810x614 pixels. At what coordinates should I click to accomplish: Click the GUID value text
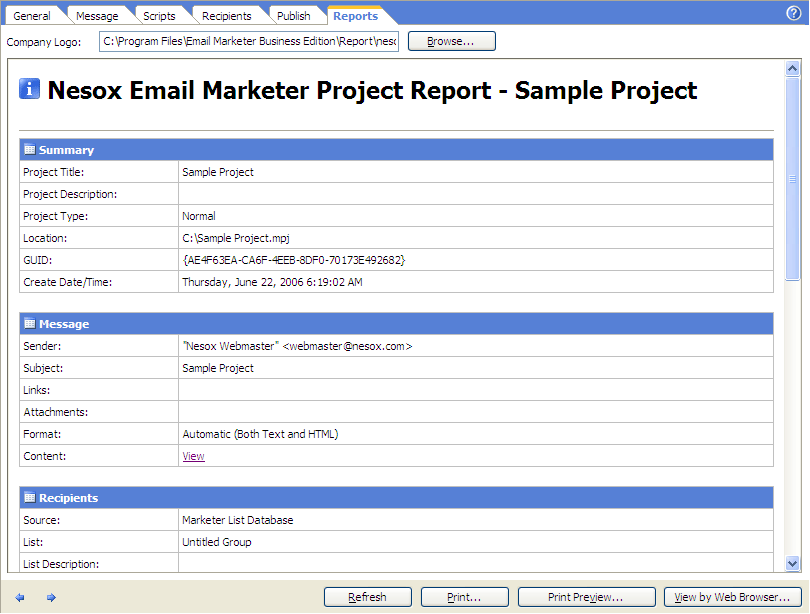tap(294, 260)
